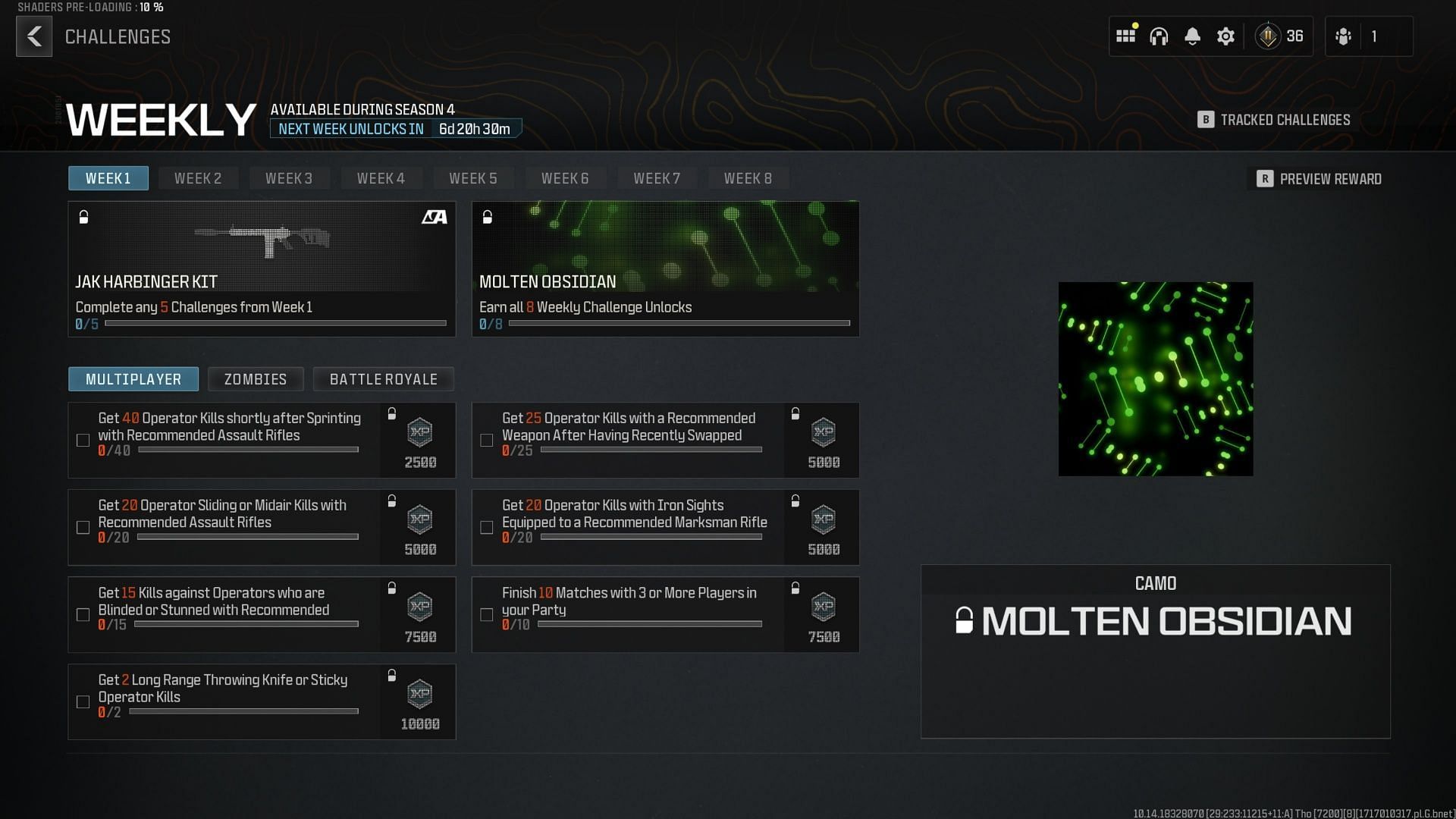Open the headset voice channel icon
Viewport: 1456px width, 819px height.
(x=1159, y=36)
